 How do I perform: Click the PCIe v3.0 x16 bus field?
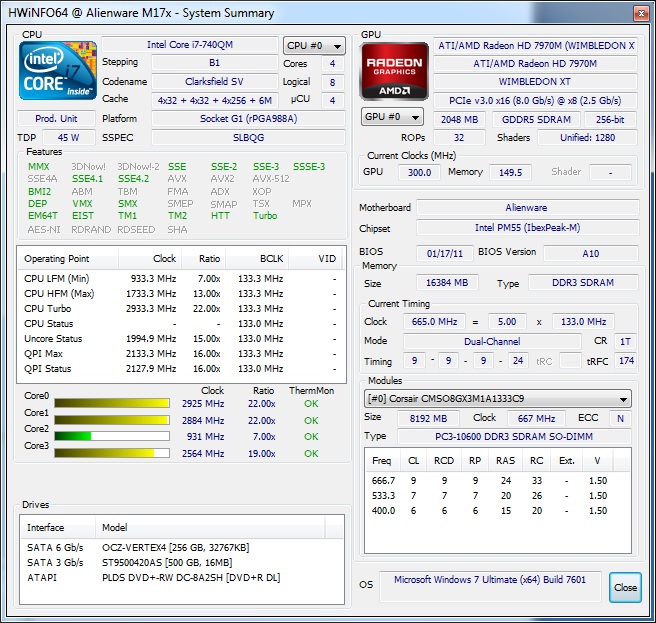click(x=535, y=101)
